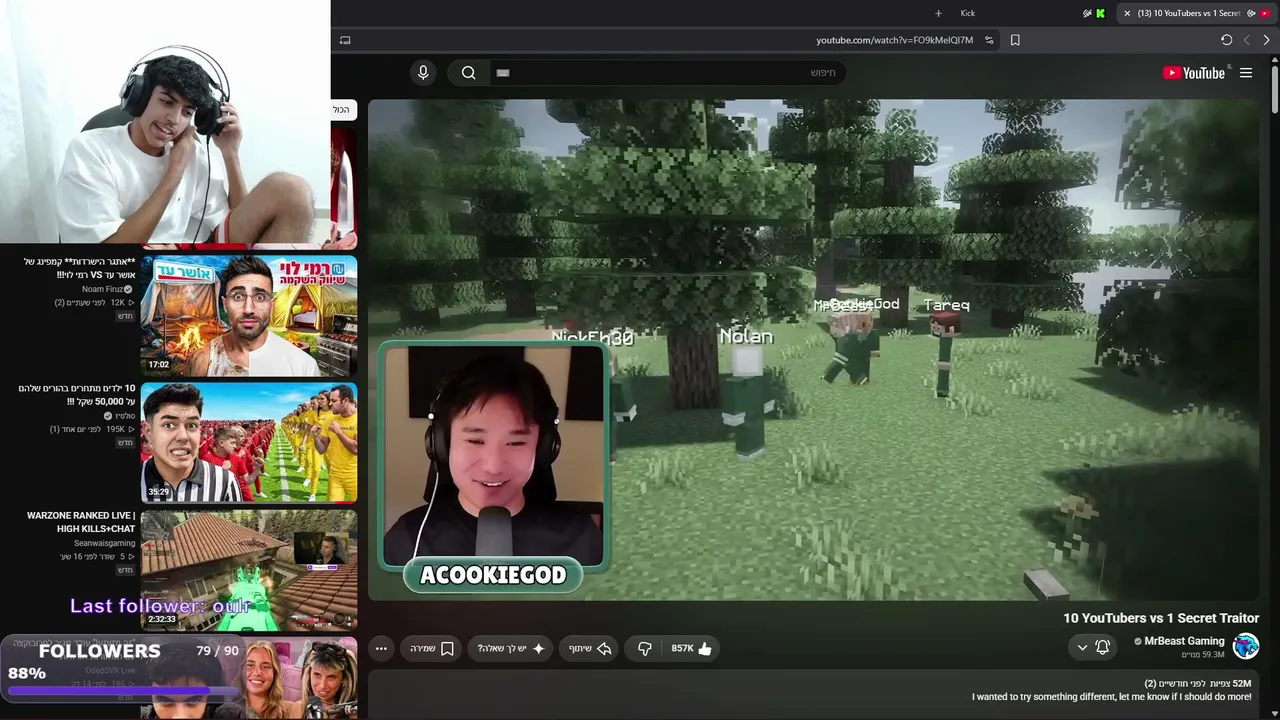This screenshot has height=720, width=1280.
Task: Click the 59.3M subscriber count text
Action: 1203,655
